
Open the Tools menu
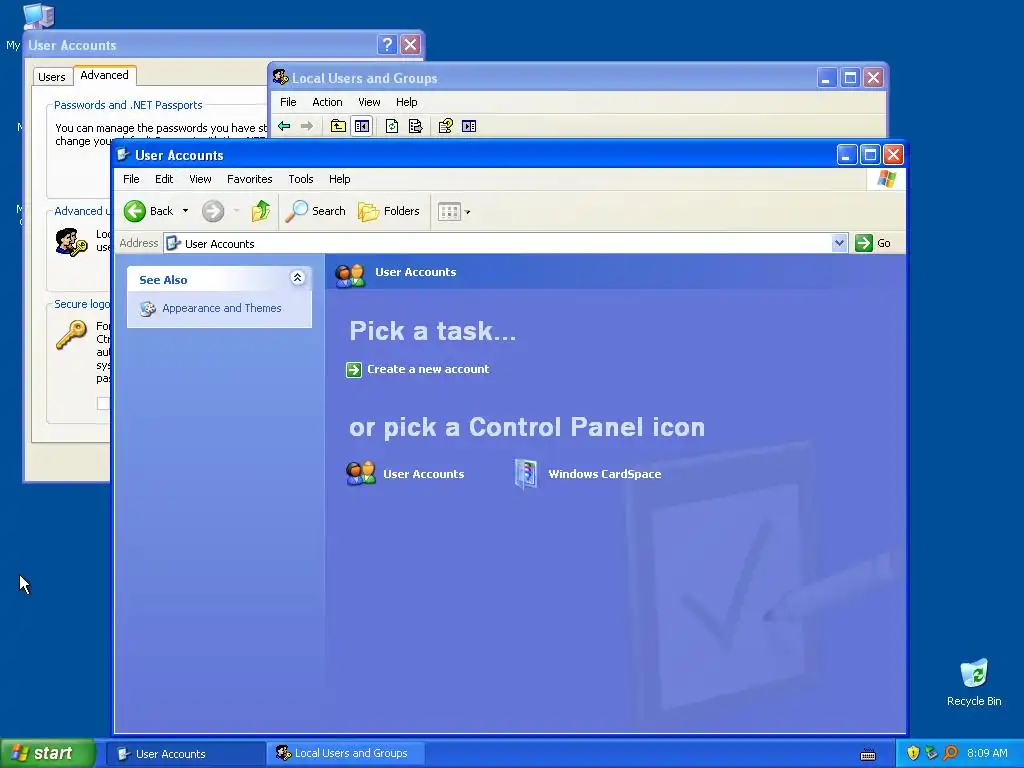(301, 179)
